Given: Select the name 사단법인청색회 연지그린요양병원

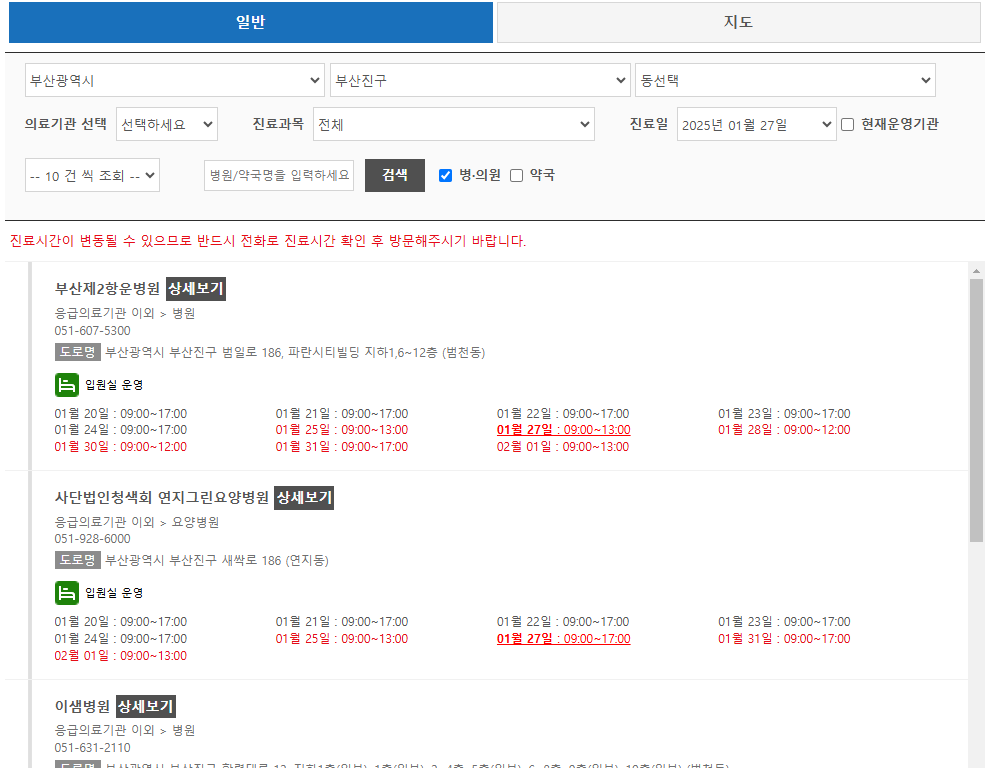Looking at the screenshot, I should point(162,498).
